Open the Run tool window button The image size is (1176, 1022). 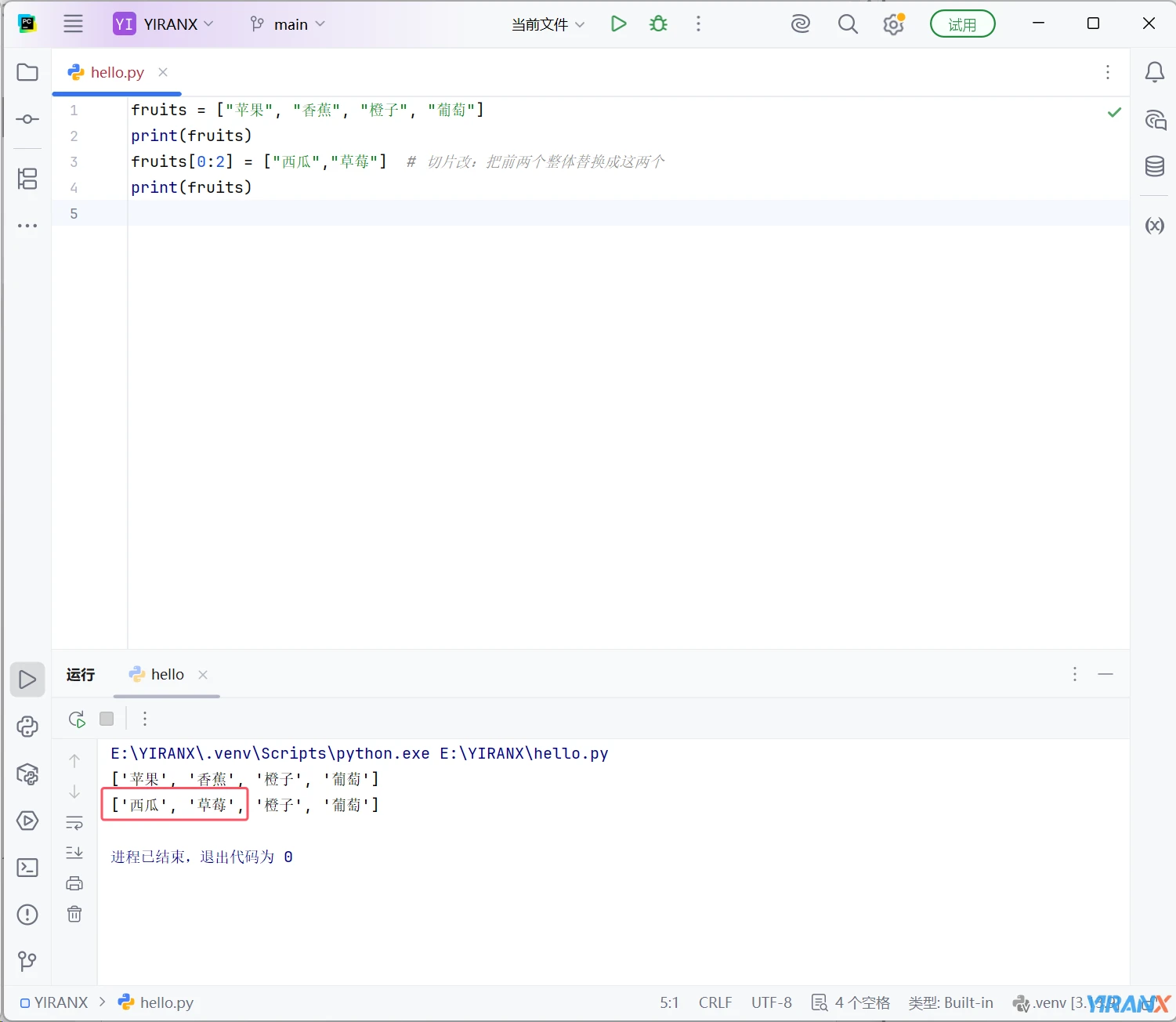[x=27, y=680]
